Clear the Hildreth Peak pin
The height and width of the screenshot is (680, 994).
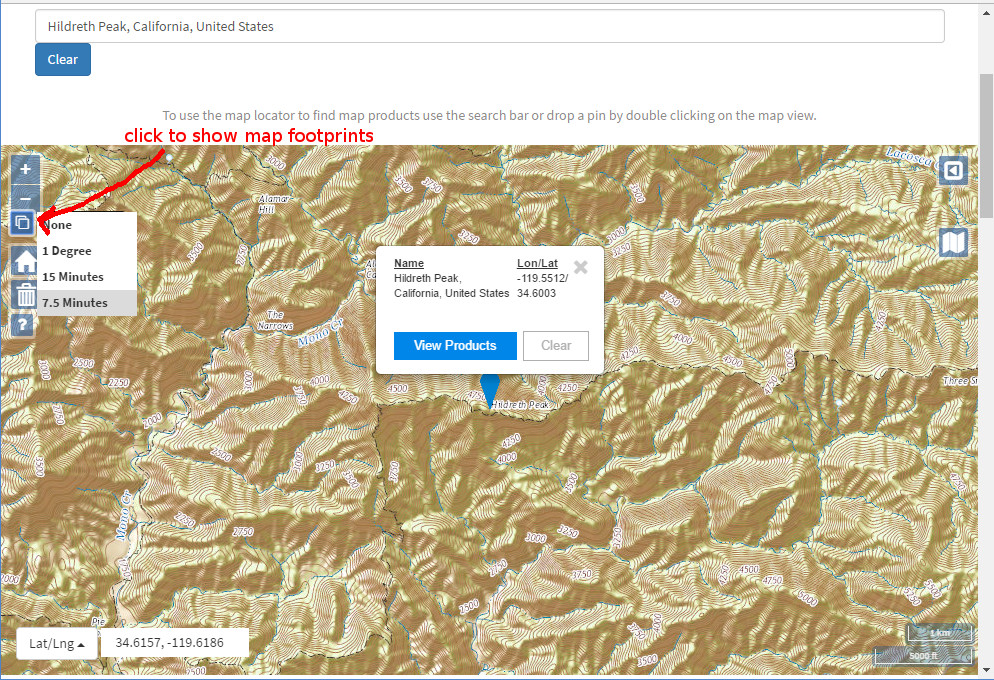click(x=556, y=345)
